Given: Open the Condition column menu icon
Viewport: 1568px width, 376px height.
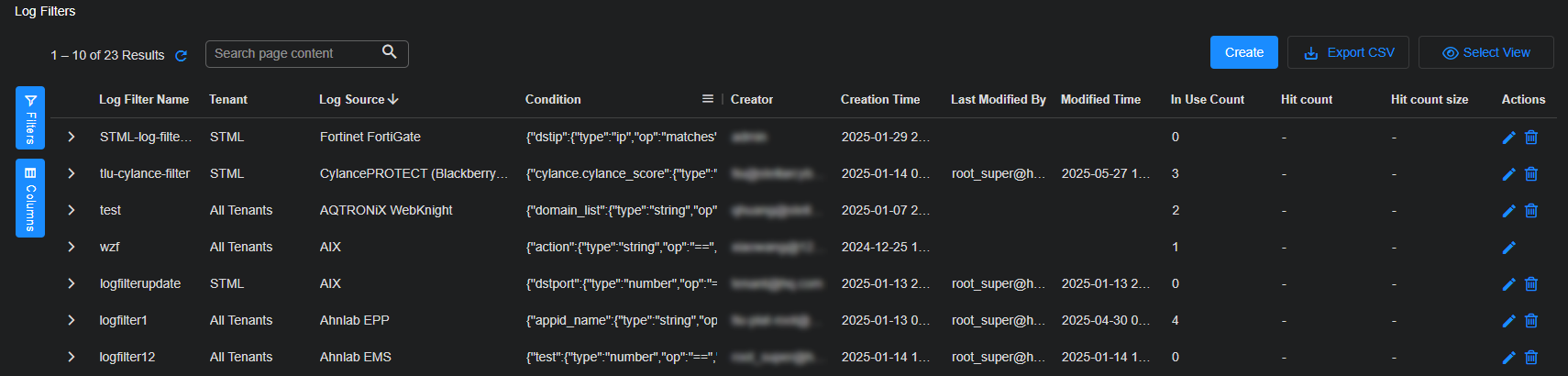Looking at the screenshot, I should tap(708, 99).
